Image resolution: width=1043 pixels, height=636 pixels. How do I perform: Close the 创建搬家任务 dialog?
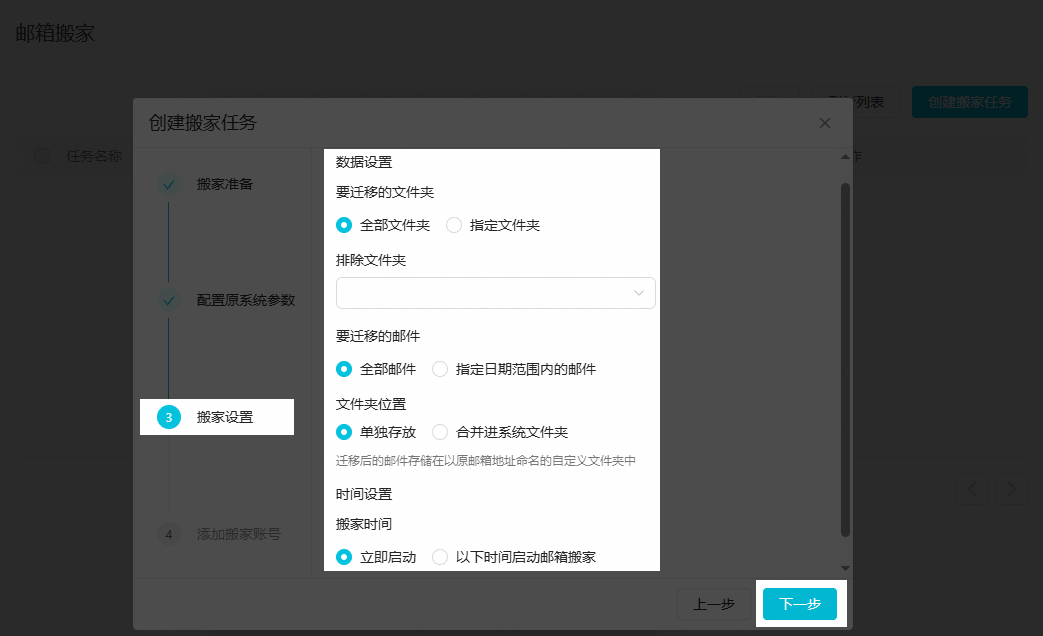(x=825, y=123)
